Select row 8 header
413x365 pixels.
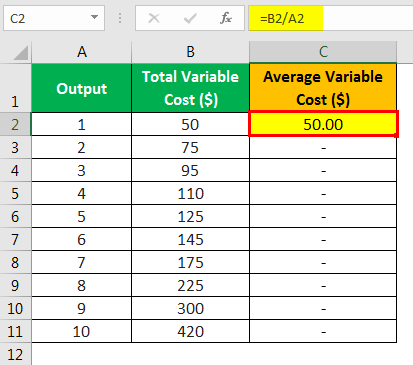15,262
